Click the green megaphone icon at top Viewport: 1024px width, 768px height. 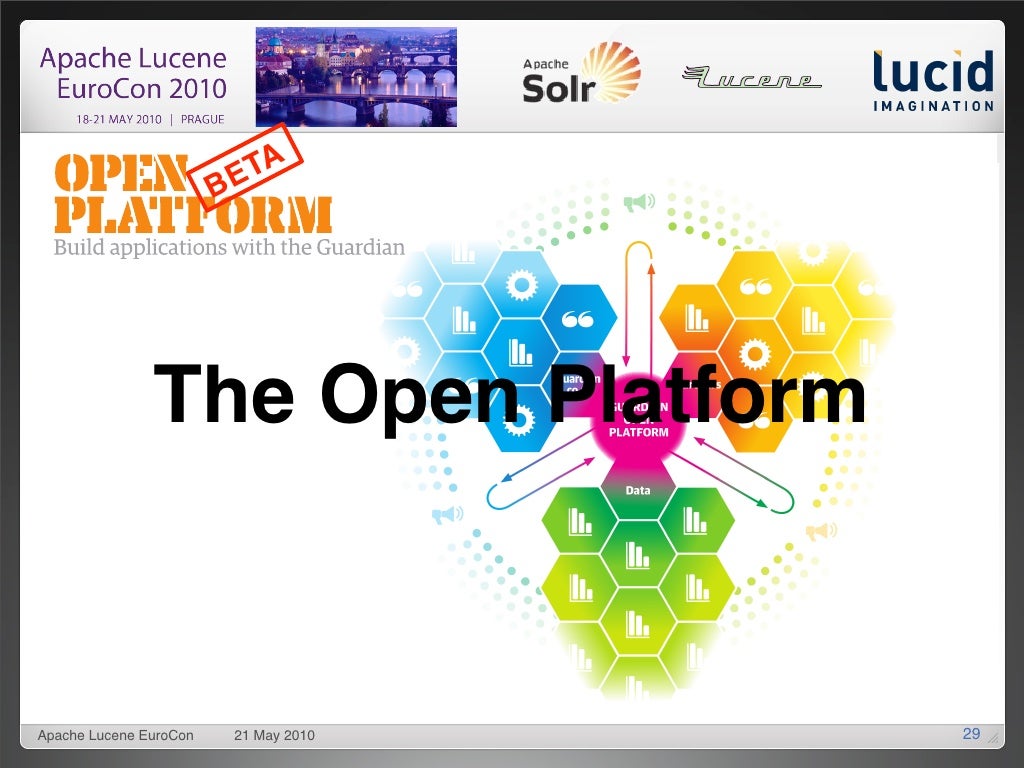(639, 202)
